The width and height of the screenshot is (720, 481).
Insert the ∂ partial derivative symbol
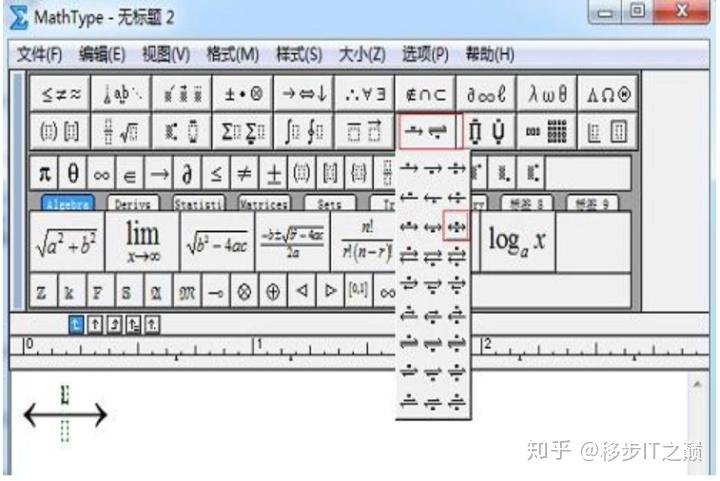point(187,173)
